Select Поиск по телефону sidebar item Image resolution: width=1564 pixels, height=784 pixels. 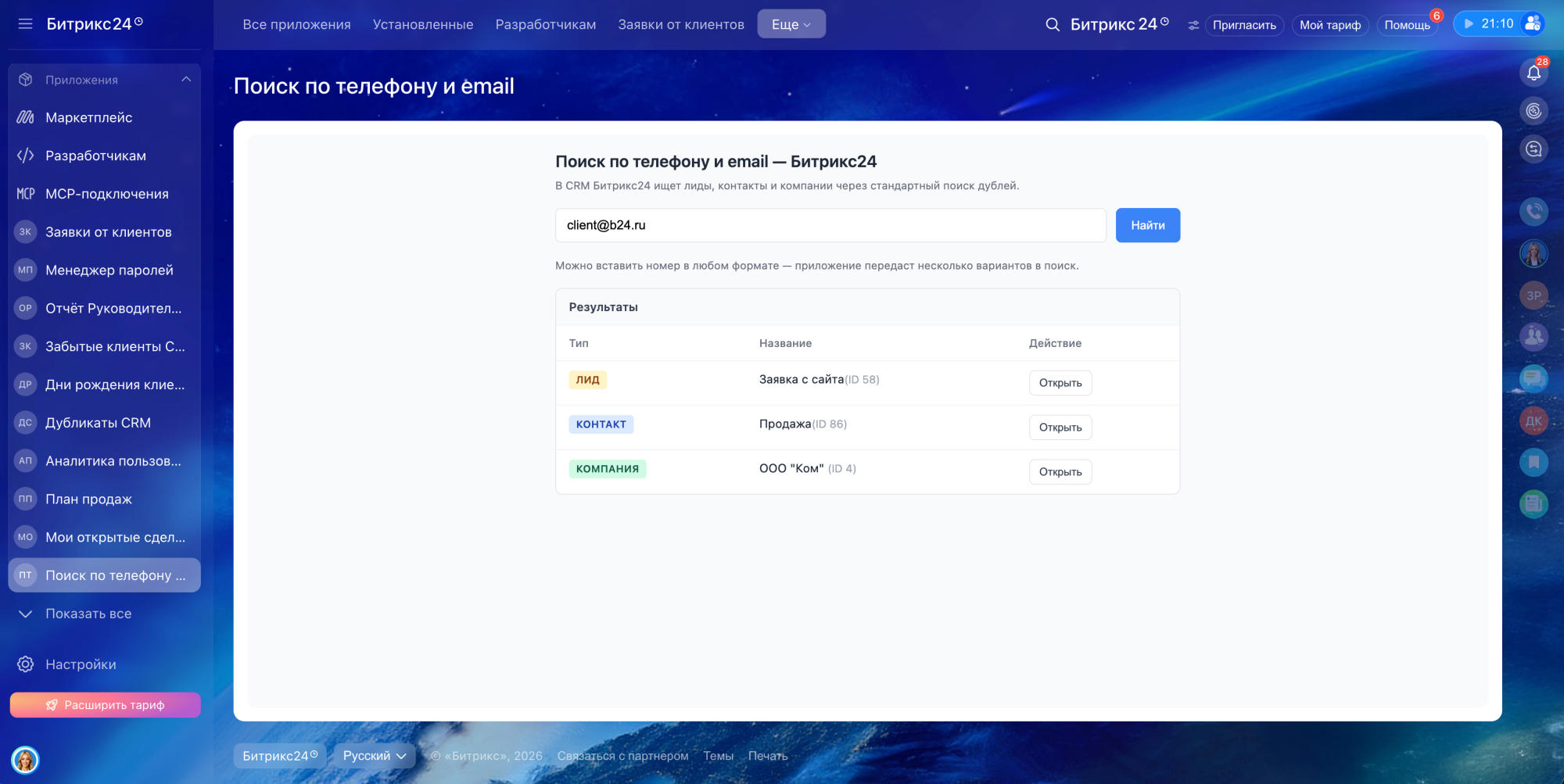click(x=104, y=575)
